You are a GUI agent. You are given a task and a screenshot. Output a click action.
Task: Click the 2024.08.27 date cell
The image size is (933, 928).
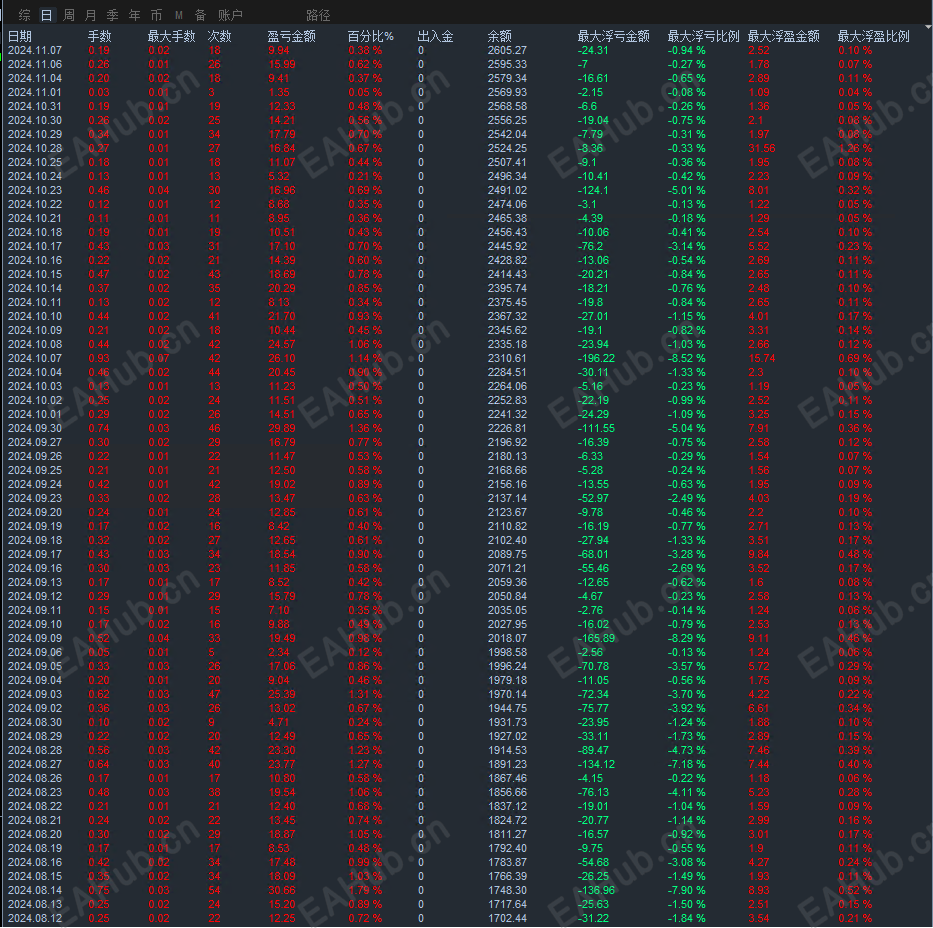pos(35,764)
